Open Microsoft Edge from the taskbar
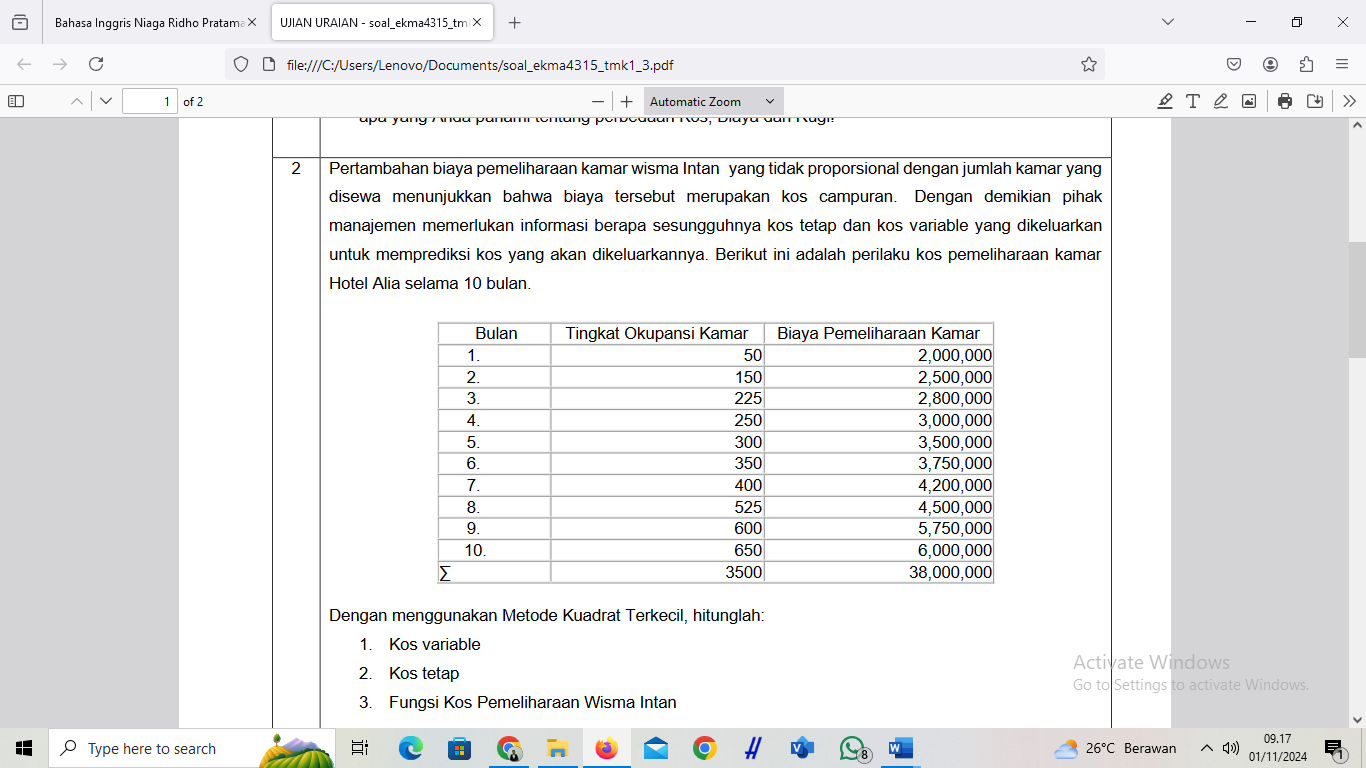 (x=411, y=748)
